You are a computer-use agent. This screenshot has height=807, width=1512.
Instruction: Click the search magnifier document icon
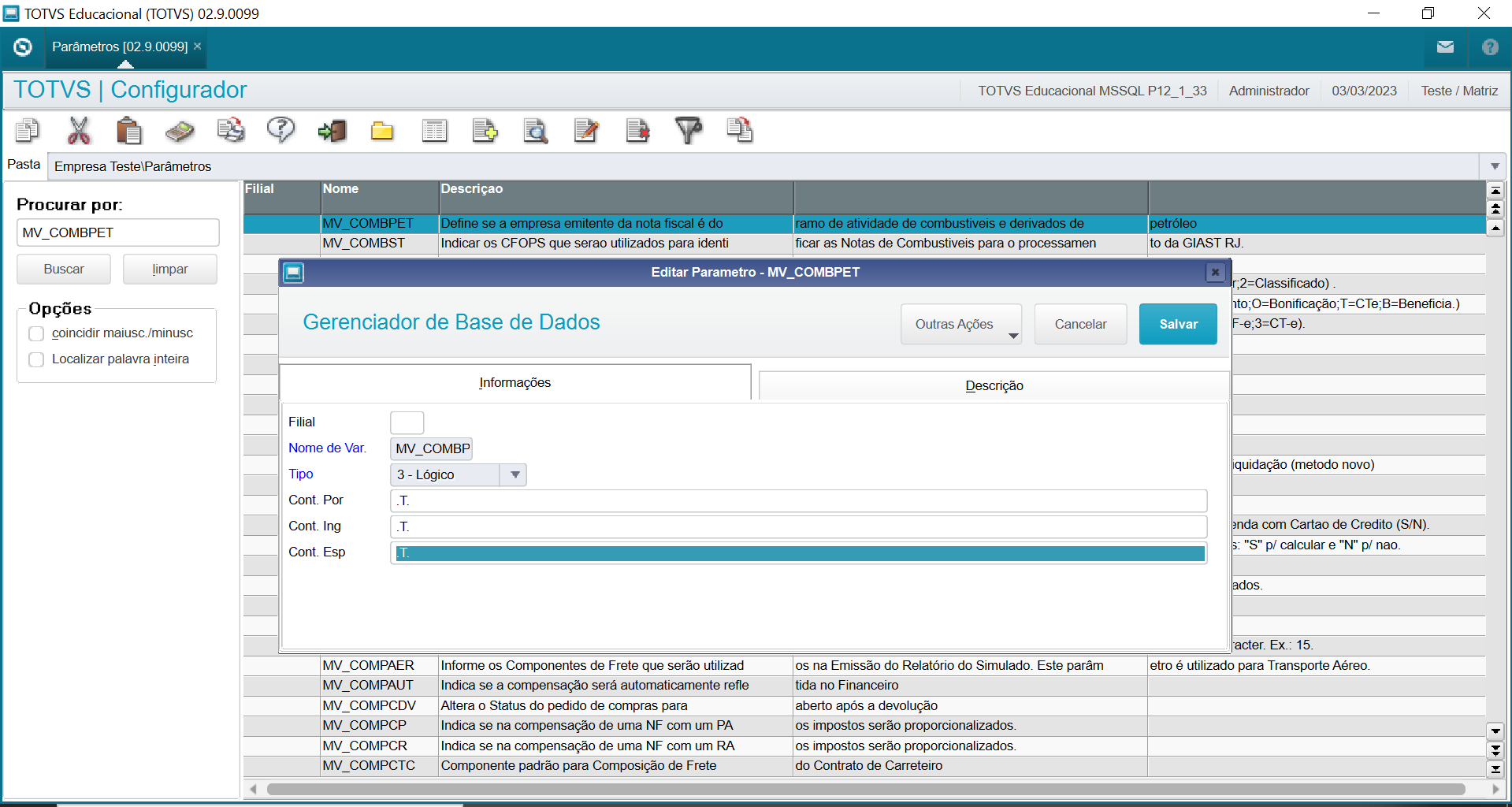pos(536,130)
